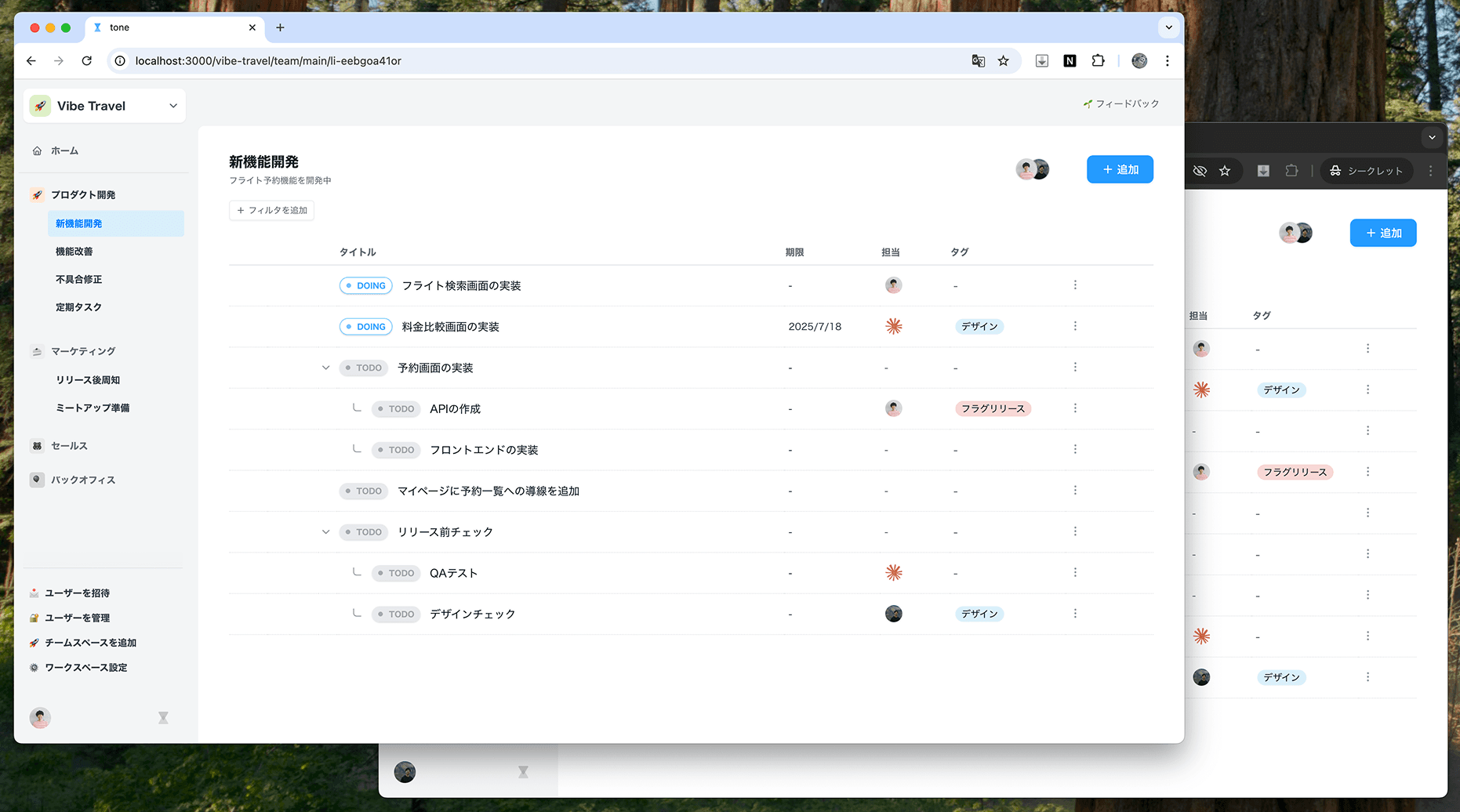Screen dimensions: 1460x812
Task: Click the Google Translate icon in the address bar
Action: [x=978, y=60]
